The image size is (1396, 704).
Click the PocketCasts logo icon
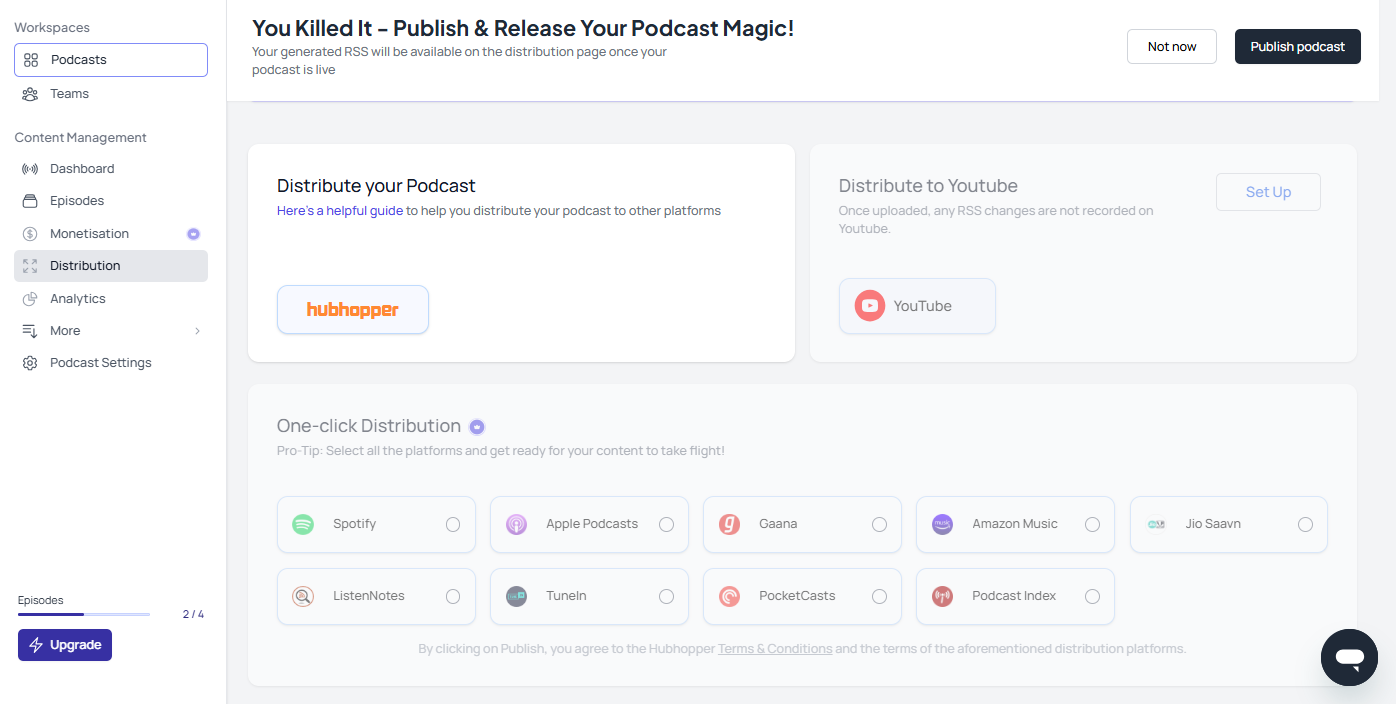point(729,596)
